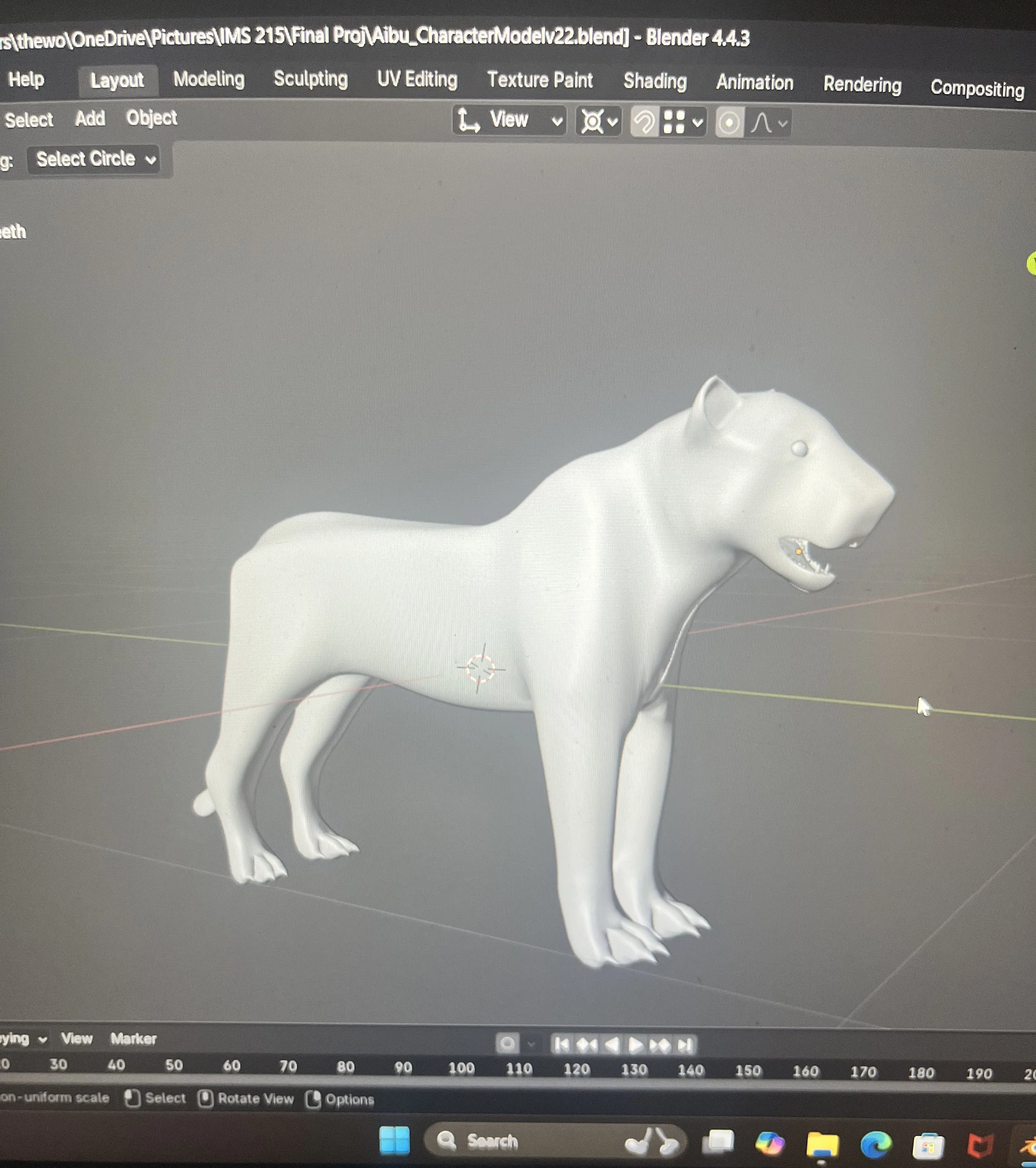
Task: Open File Explorer from the Windows taskbar
Action: pos(822,1144)
